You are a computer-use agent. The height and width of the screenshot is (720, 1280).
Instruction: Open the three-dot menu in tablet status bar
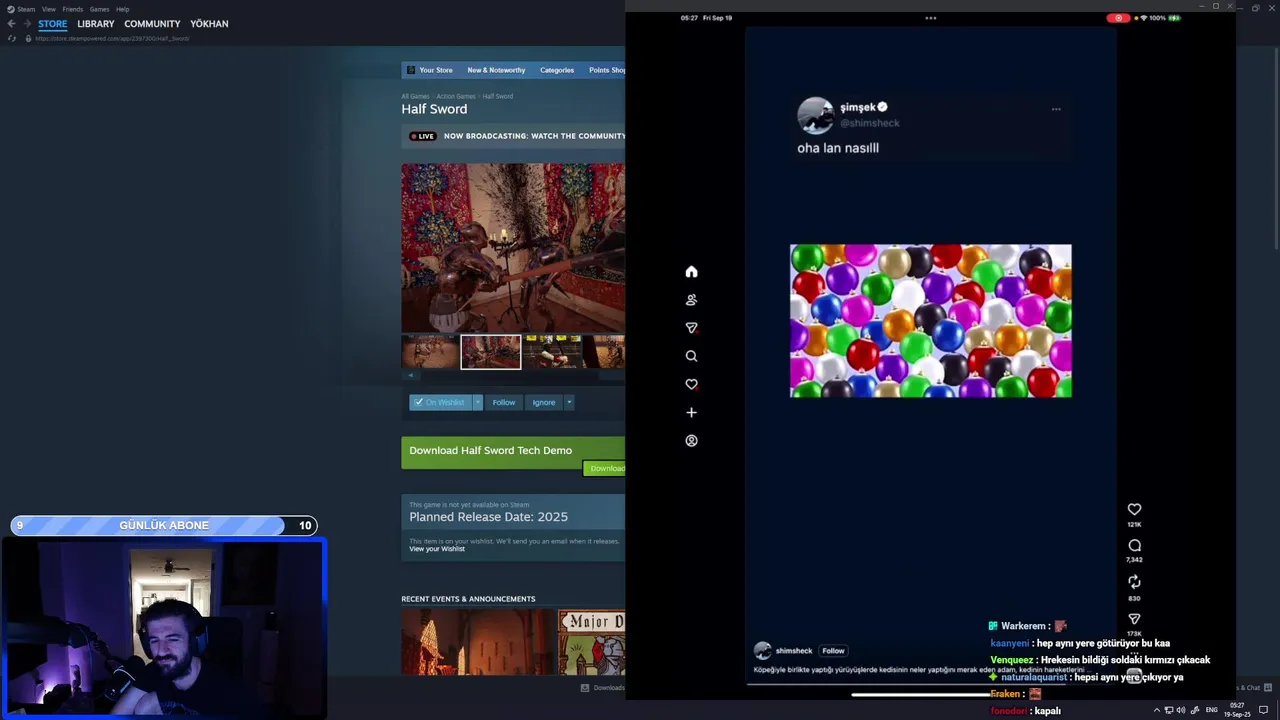pyautogui.click(x=931, y=18)
